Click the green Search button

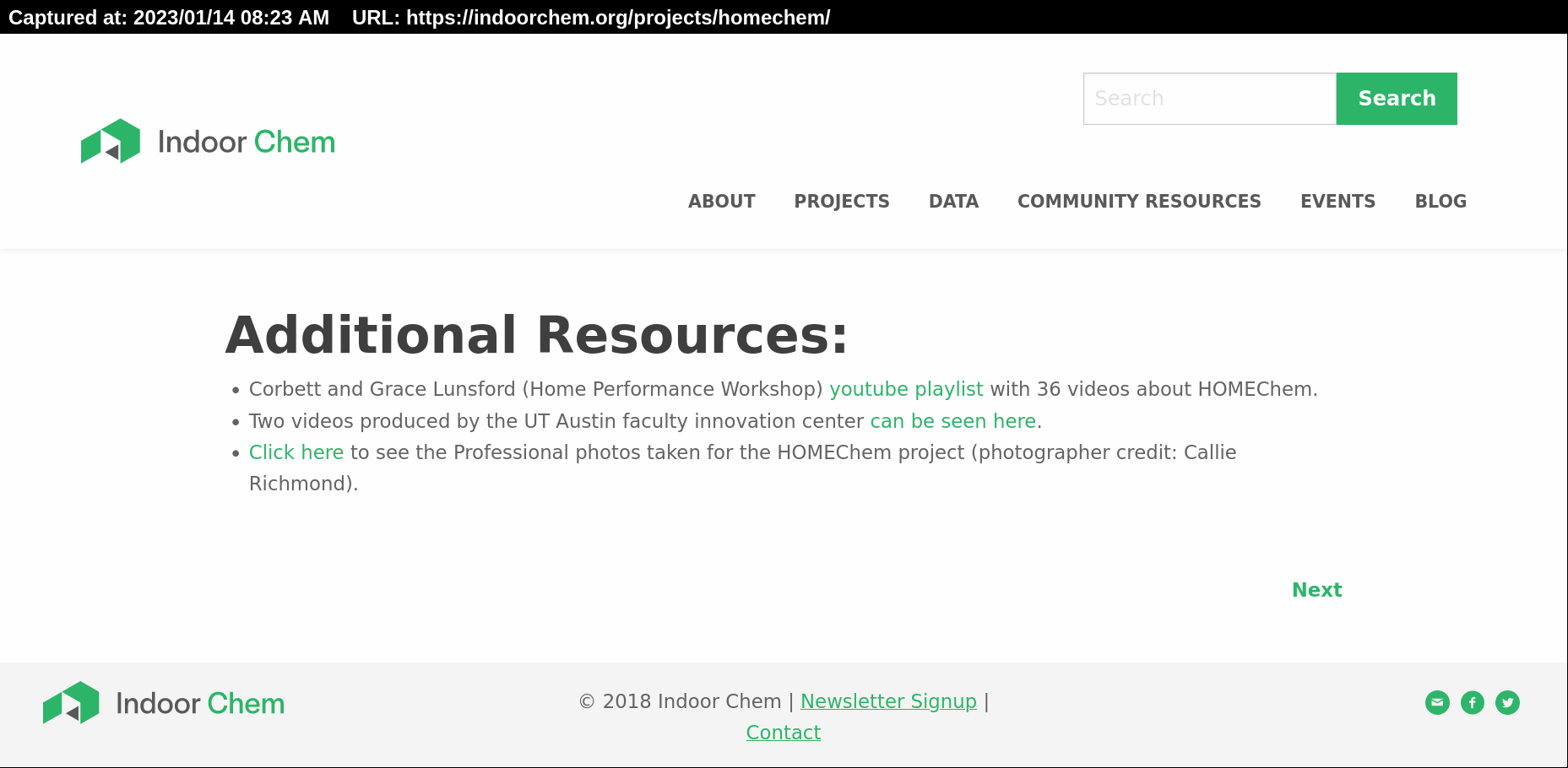1397,99
